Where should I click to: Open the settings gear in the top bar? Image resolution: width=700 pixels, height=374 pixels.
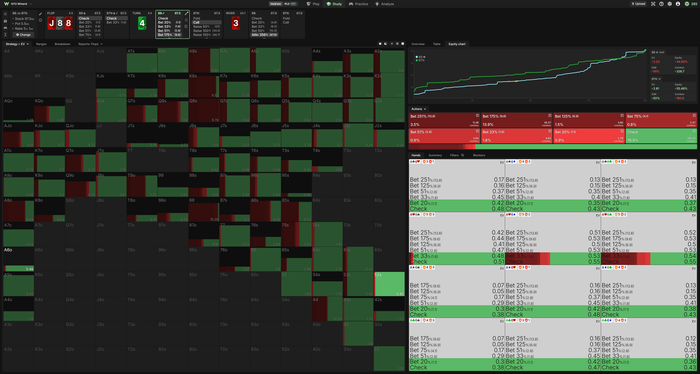coord(670,4)
